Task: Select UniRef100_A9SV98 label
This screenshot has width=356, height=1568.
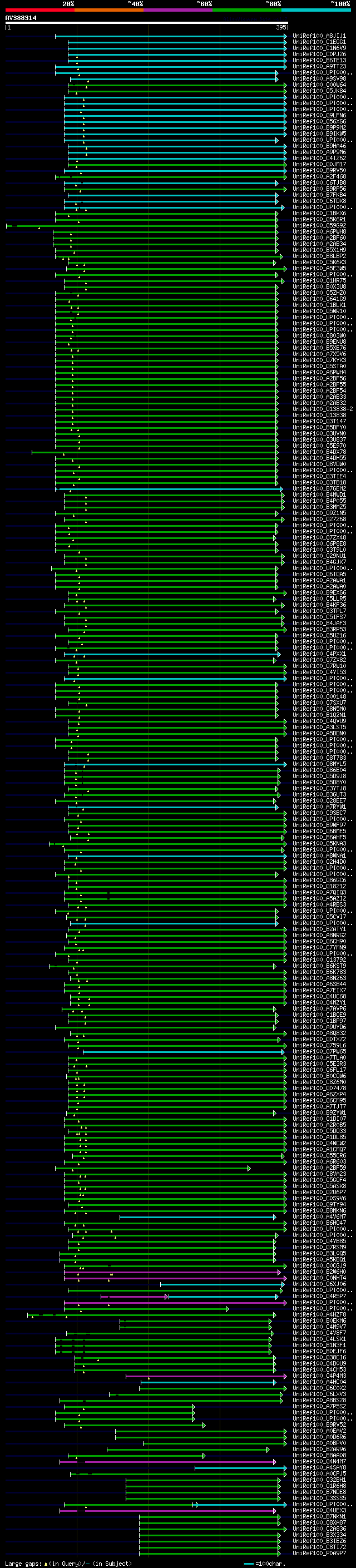Action: click(319, 78)
